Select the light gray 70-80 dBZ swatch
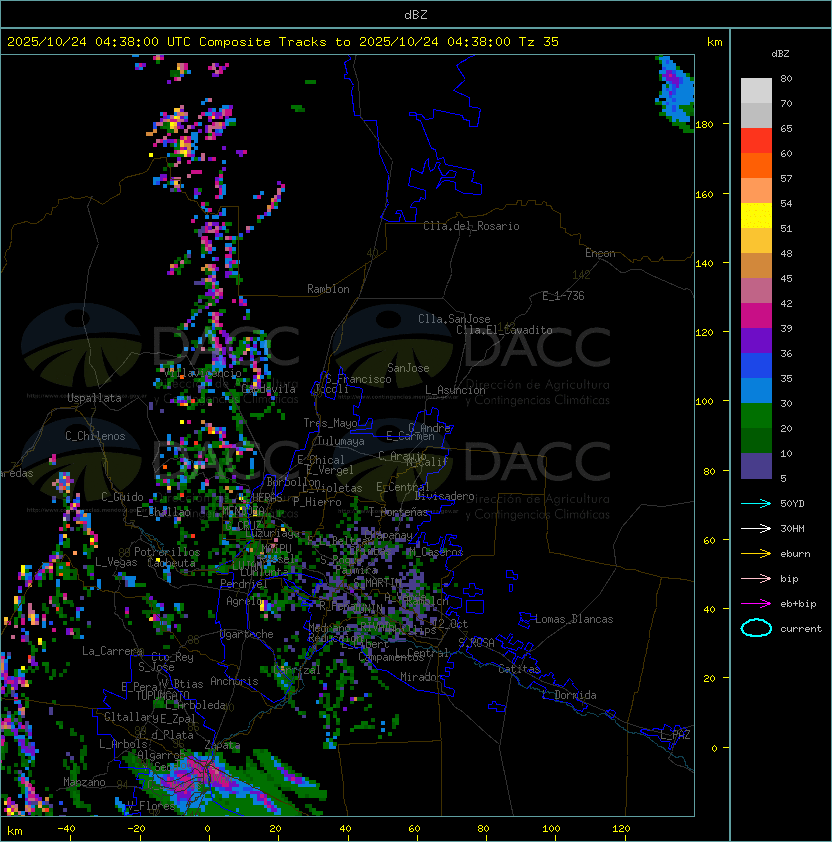Screen dimensions: 832x842 [756, 90]
